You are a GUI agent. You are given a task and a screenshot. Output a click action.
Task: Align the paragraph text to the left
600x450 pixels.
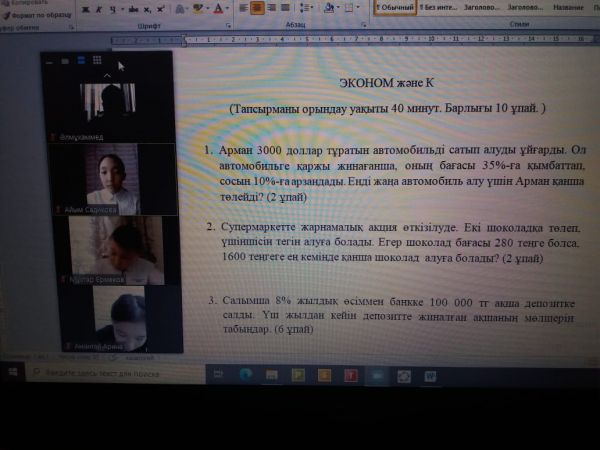click(x=243, y=8)
